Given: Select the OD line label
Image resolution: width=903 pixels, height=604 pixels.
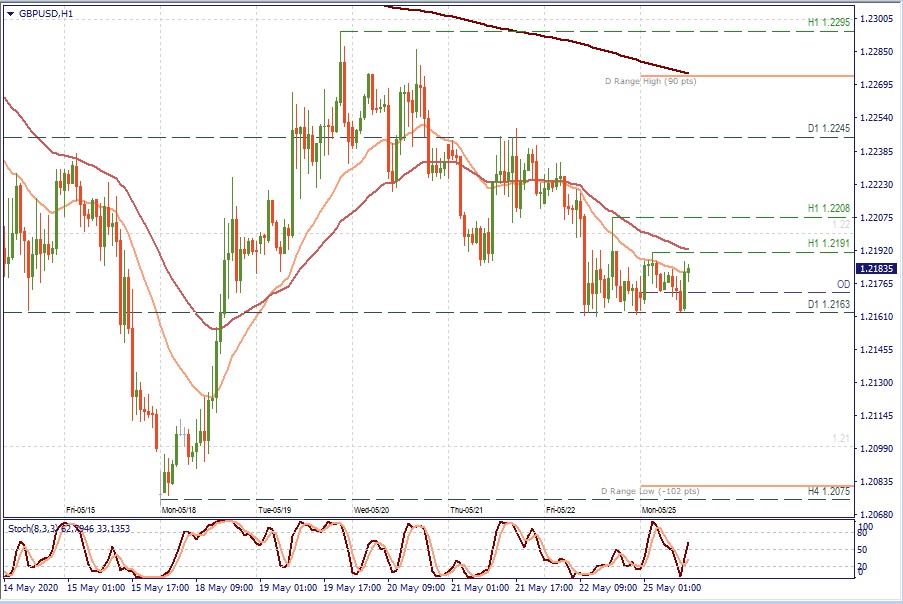Looking at the screenshot, I should coord(842,285).
